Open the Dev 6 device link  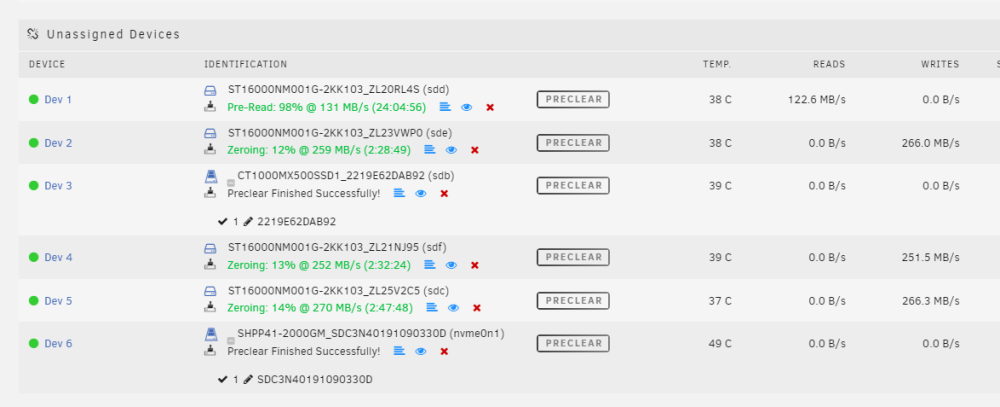click(58, 344)
